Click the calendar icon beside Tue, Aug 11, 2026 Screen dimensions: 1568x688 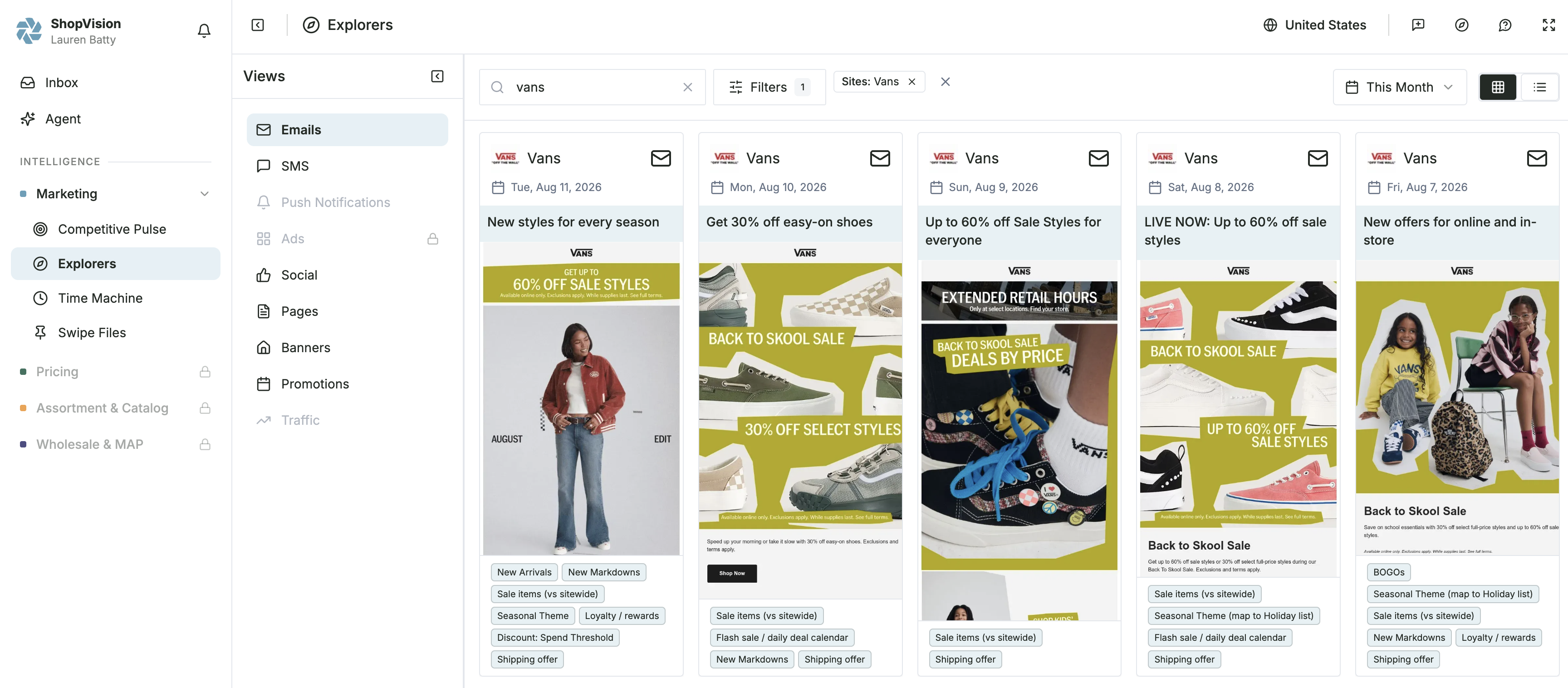click(498, 187)
